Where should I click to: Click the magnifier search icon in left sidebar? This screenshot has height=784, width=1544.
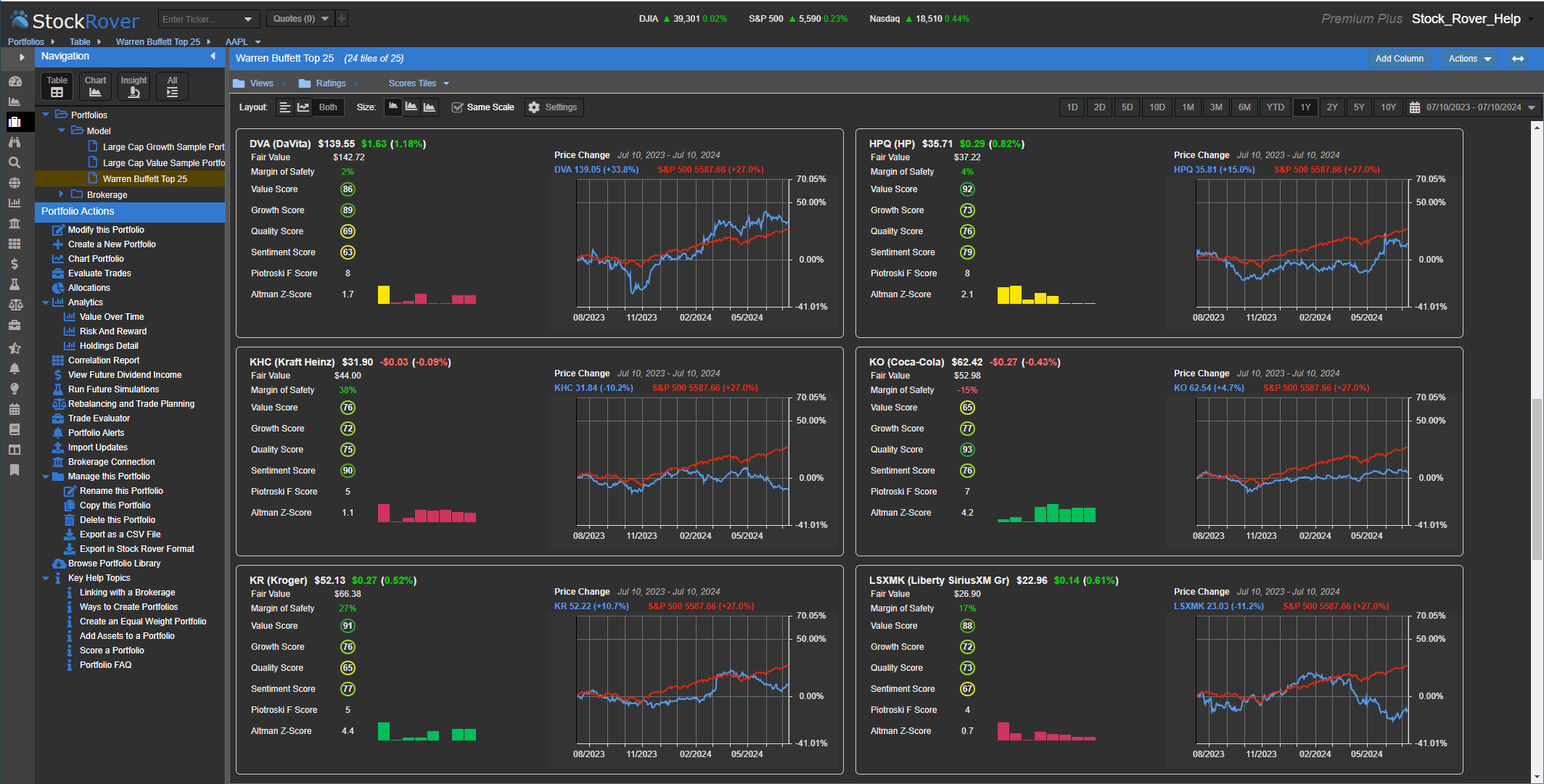click(15, 162)
